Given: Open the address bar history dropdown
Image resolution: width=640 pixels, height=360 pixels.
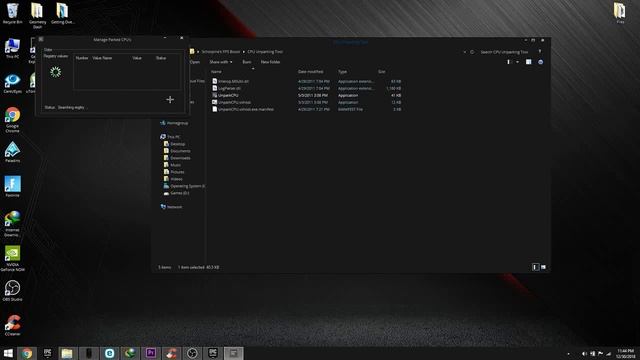Looking at the screenshot, I should point(464,52).
